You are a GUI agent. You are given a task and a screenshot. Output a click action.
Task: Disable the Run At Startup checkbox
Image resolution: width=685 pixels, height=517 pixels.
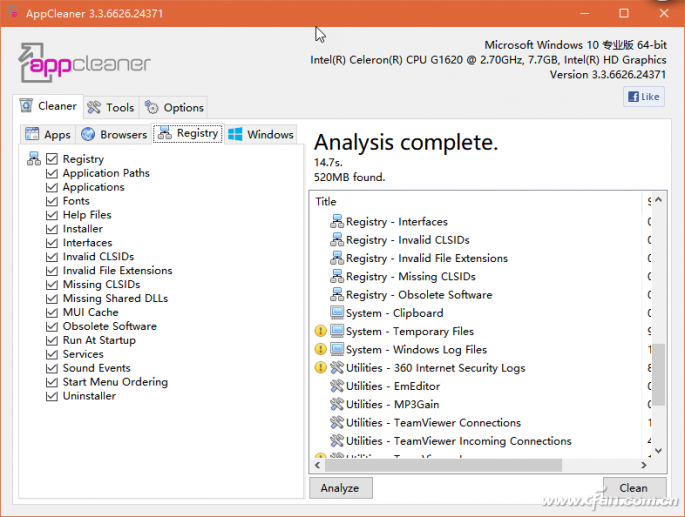click(x=52, y=340)
